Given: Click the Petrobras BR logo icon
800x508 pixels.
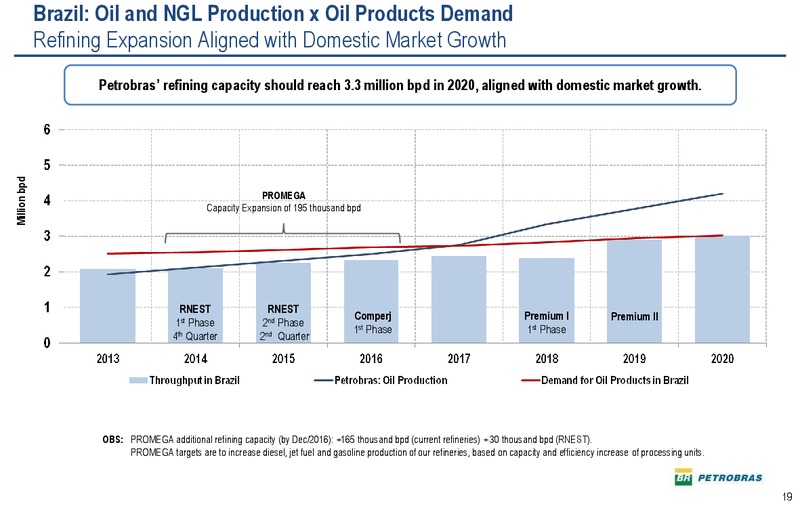Looking at the screenshot, I should (683, 477).
